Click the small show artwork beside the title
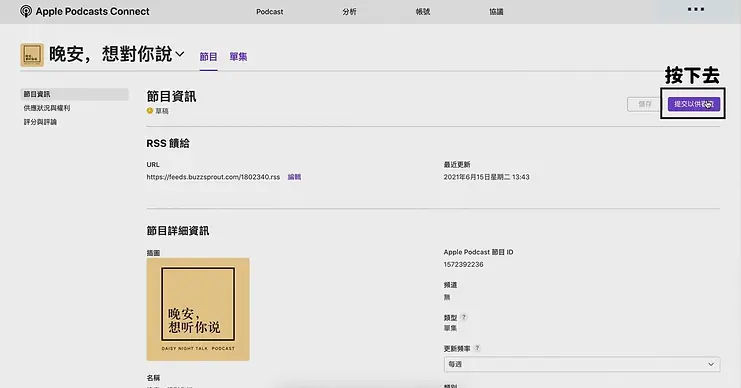The height and width of the screenshot is (388, 741). click(x=32, y=54)
